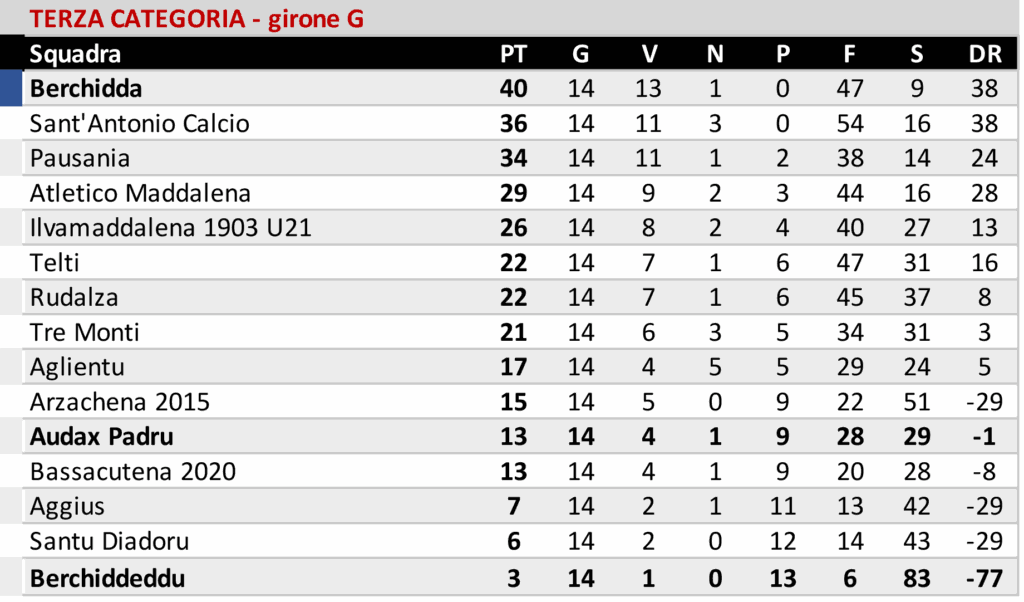The height and width of the screenshot is (602, 1024).
Task: Click the Atletico Maddalena team name
Action: tap(140, 193)
